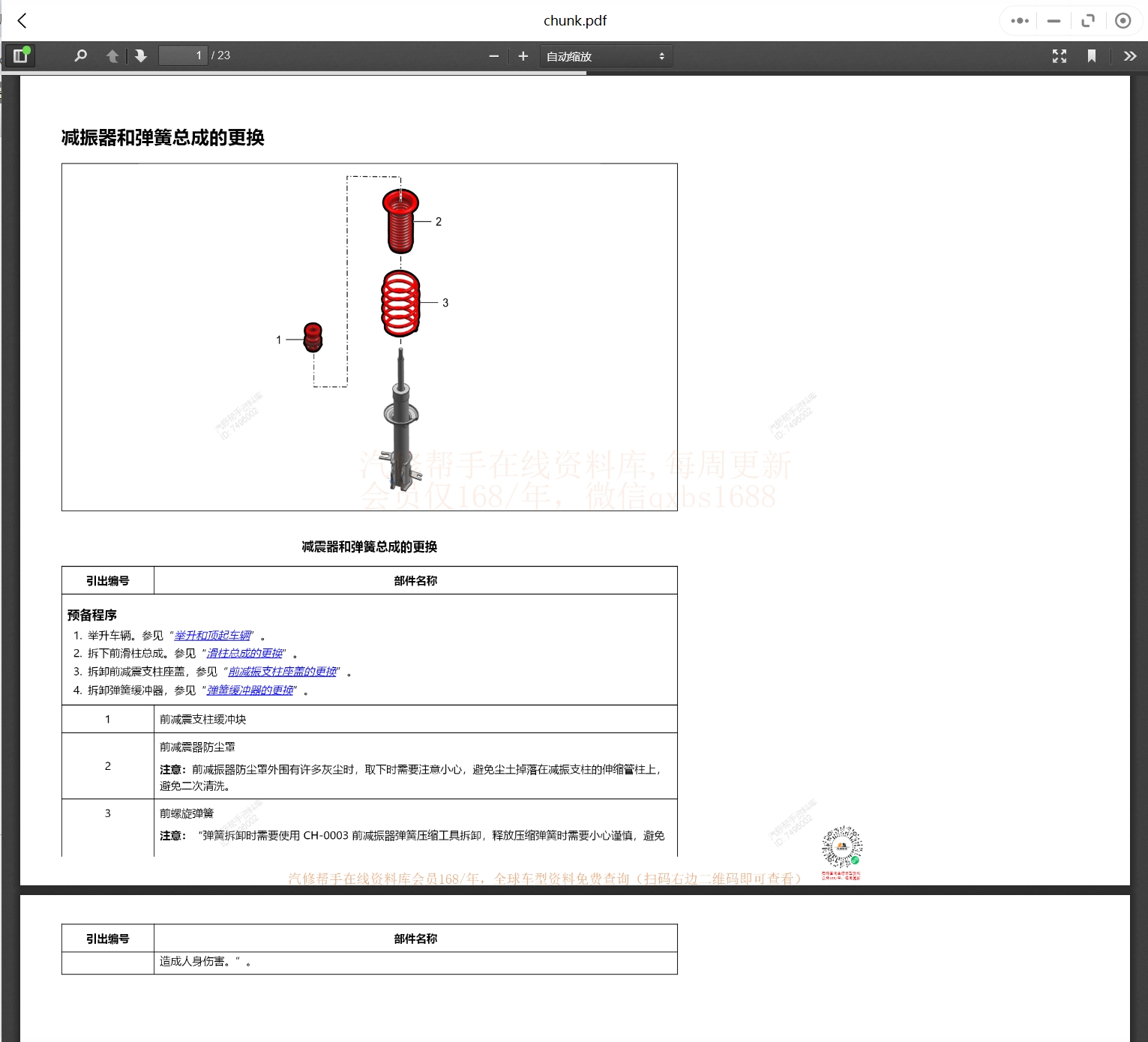Go to next page arrow
The image size is (1148, 1042).
coord(141,56)
